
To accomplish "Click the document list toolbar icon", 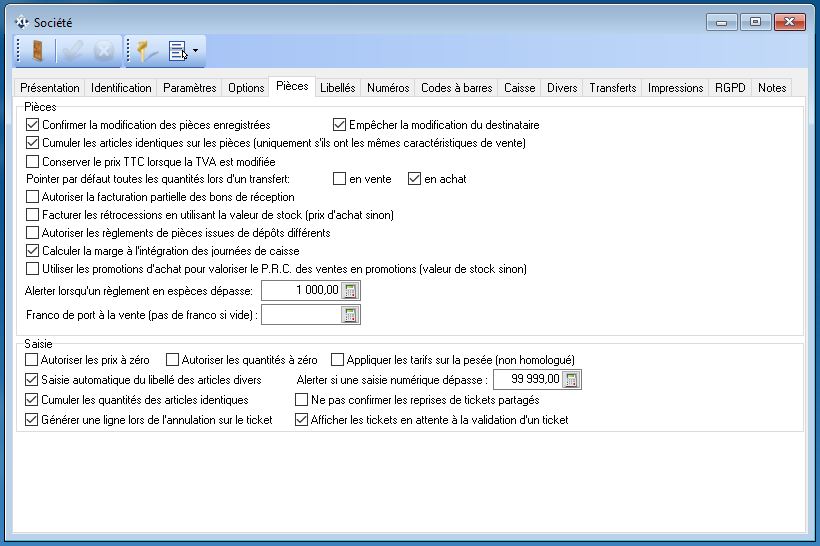I will (177, 51).
